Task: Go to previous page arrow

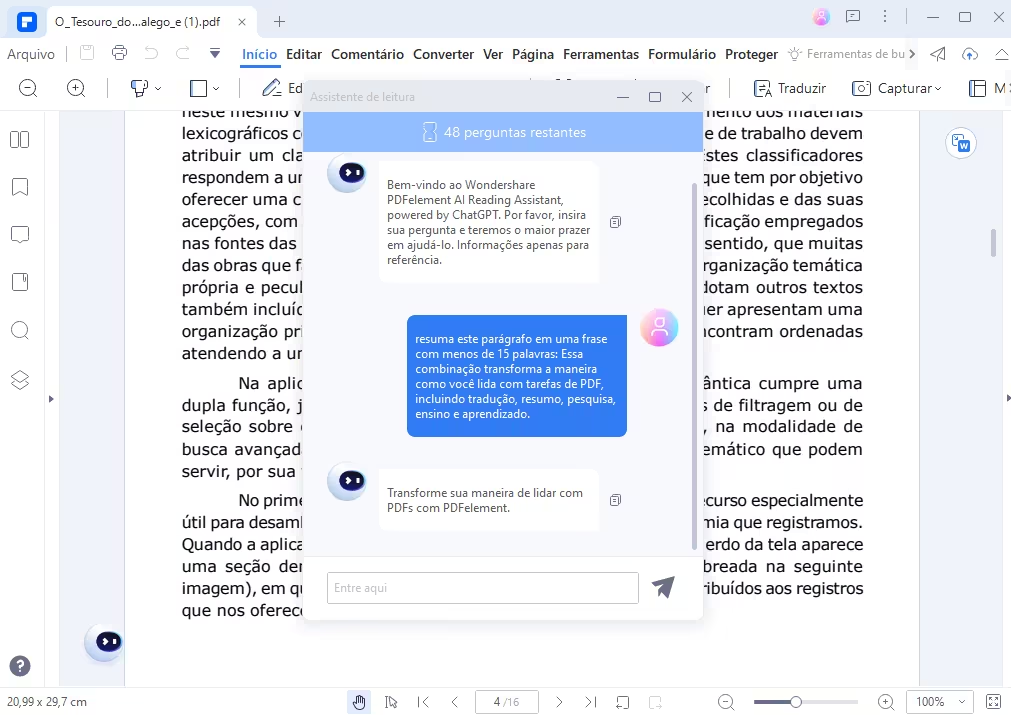Action: pyautogui.click(x=455, y=701)
